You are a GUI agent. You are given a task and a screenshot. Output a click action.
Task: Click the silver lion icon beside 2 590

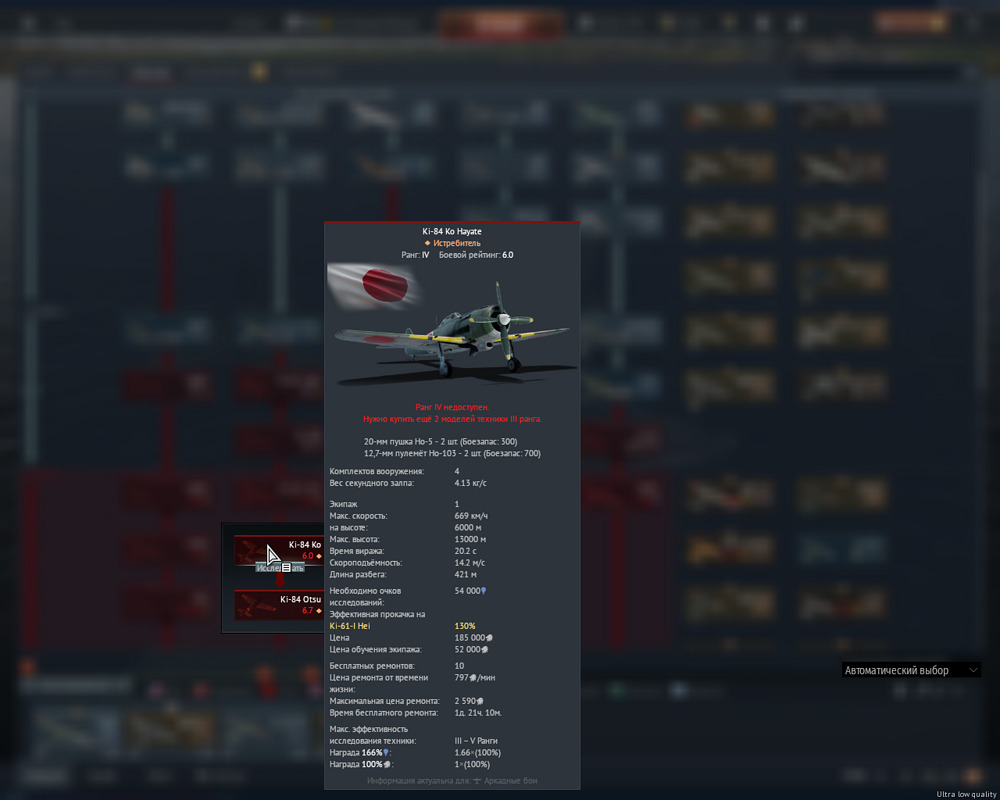[x=480, y=701]
